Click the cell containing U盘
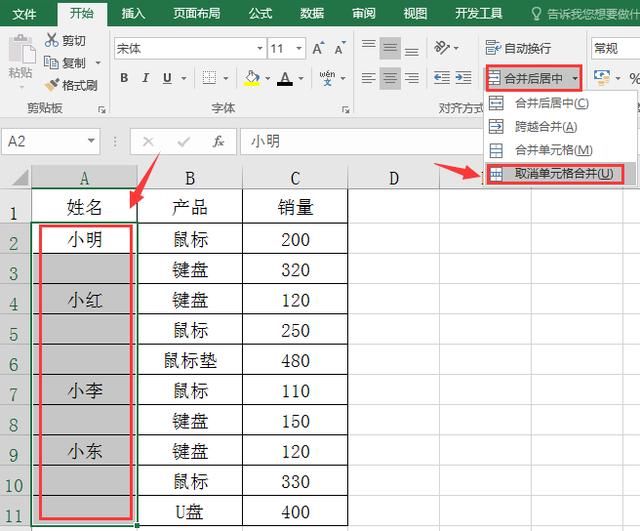 point(190,511)
